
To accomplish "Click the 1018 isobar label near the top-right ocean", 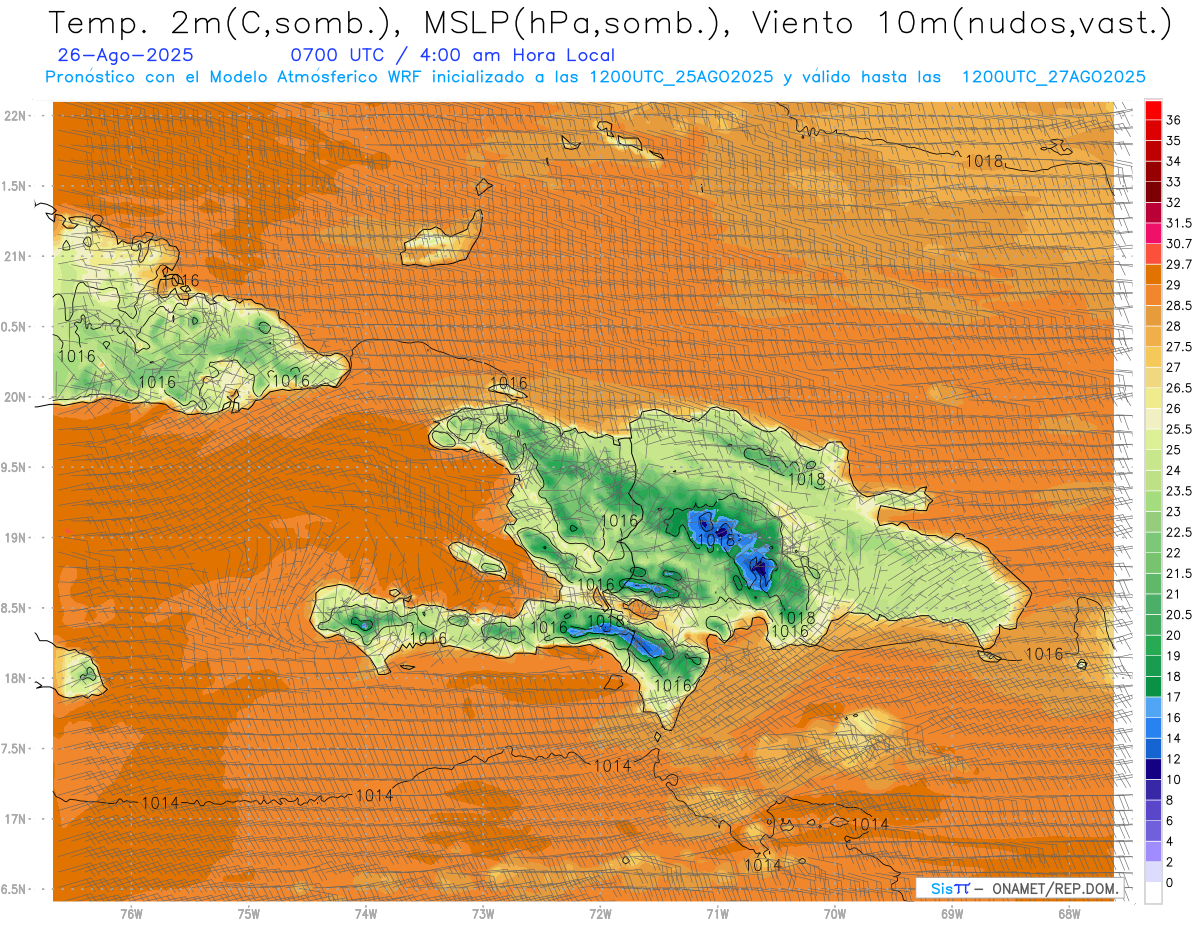I will click(x=984, y=160).
